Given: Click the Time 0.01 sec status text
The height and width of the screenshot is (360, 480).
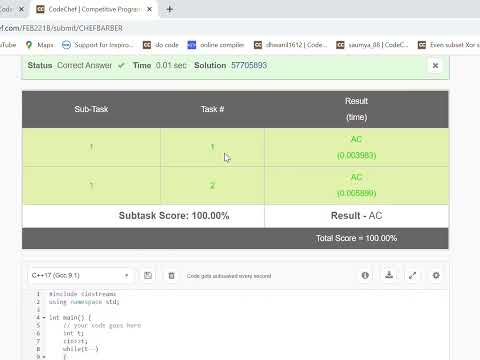Looking at the screenshot, I should (x=160, y=65).
